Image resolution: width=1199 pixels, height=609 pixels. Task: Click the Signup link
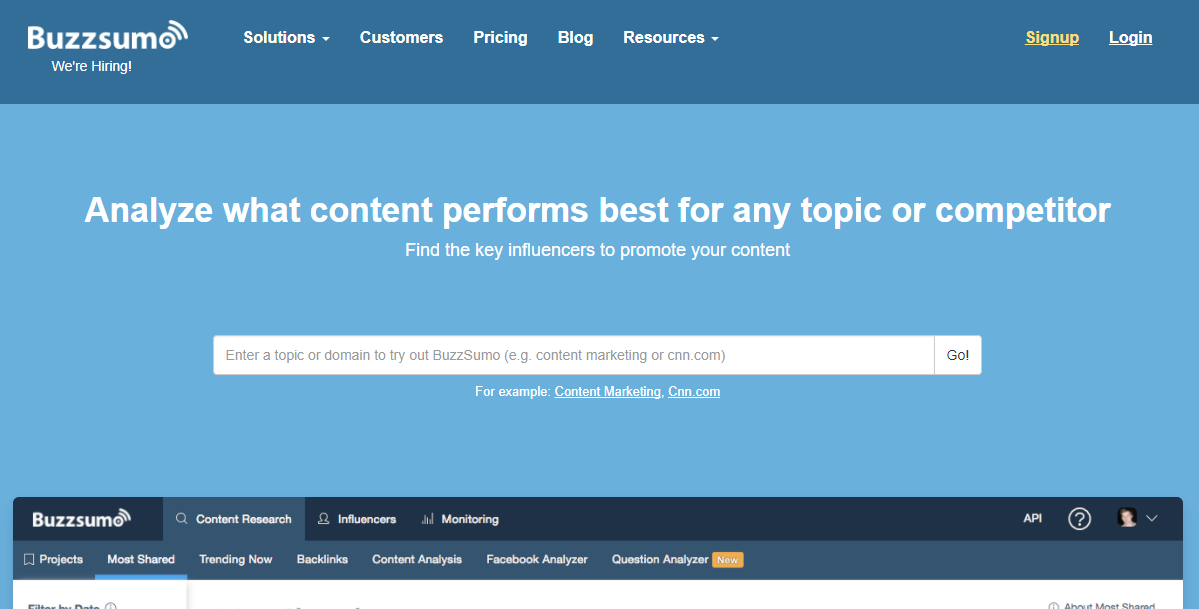click(x=1052, y=37)
